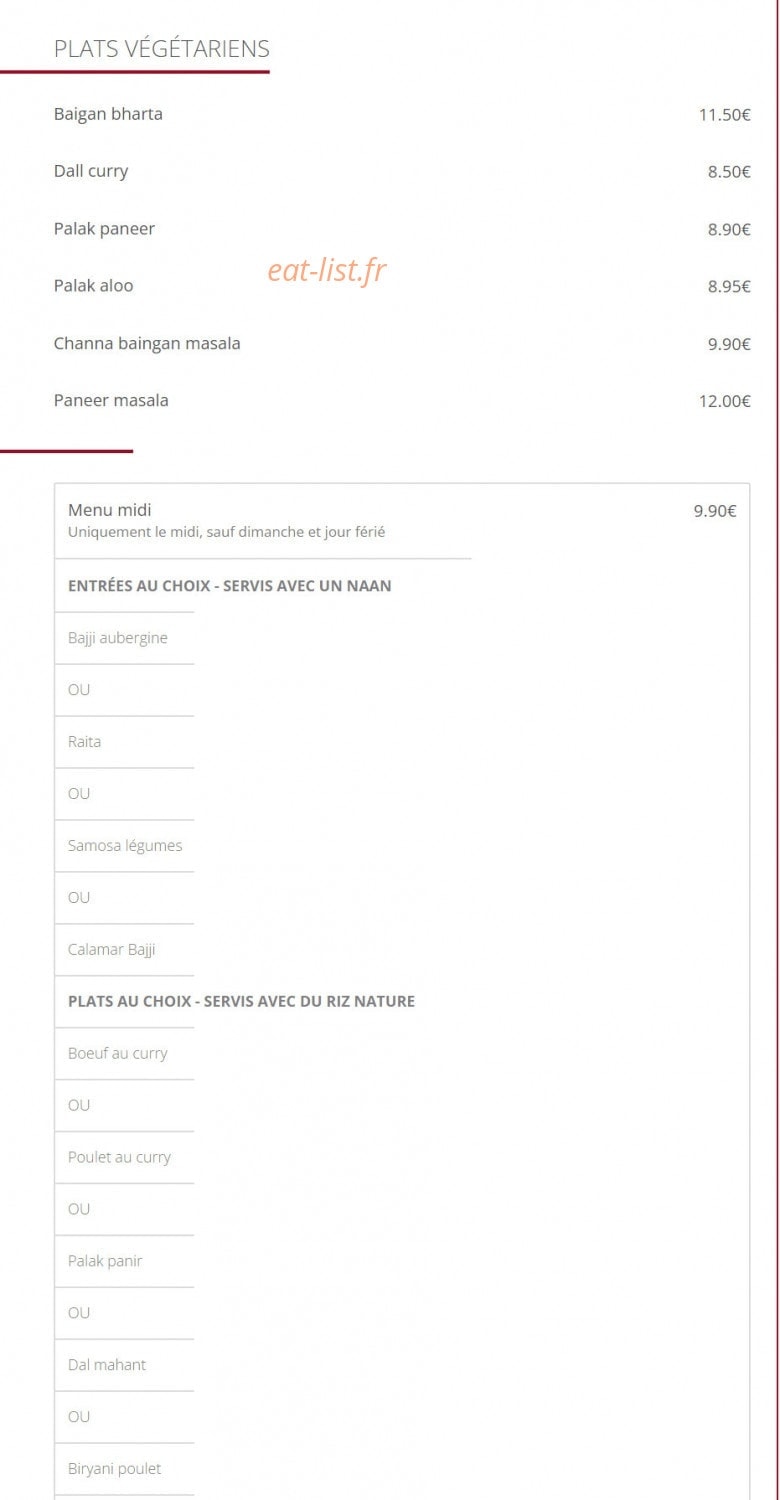The image size is (780, 1500).
Task: Choose the Poulet au curry option
Action: coord(119,1157)
